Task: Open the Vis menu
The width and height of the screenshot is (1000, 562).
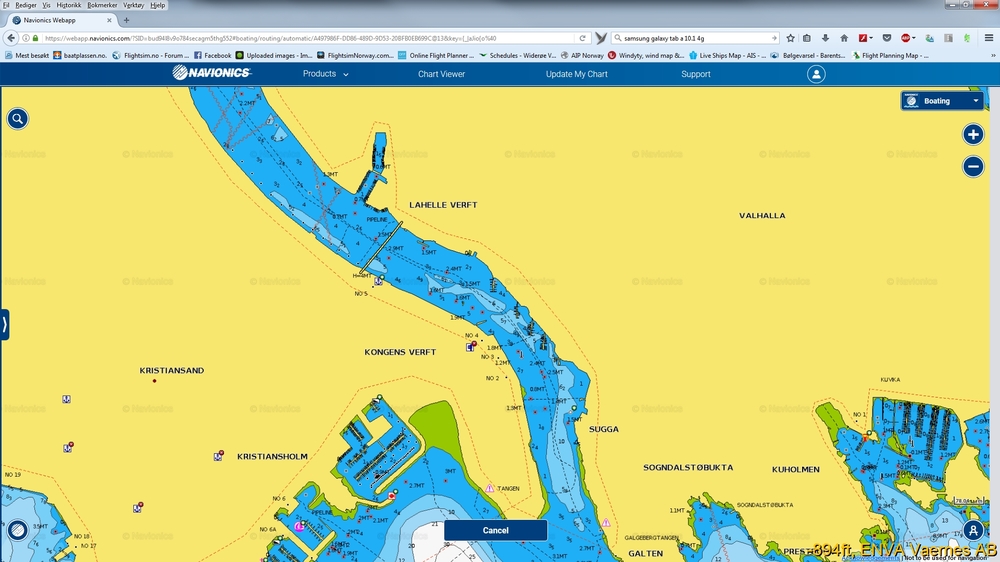Action: tap(47, 5)
